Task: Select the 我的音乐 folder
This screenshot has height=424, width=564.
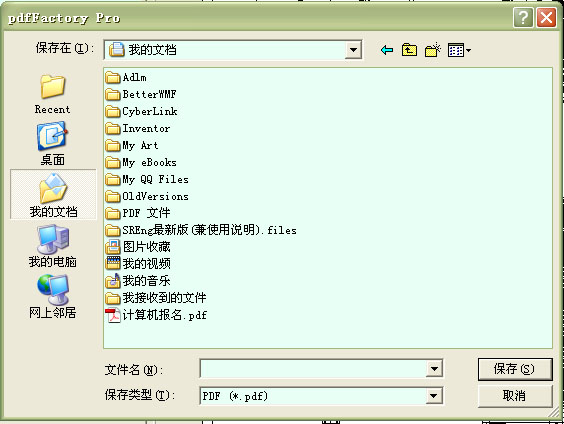Action: pos(138,281)
